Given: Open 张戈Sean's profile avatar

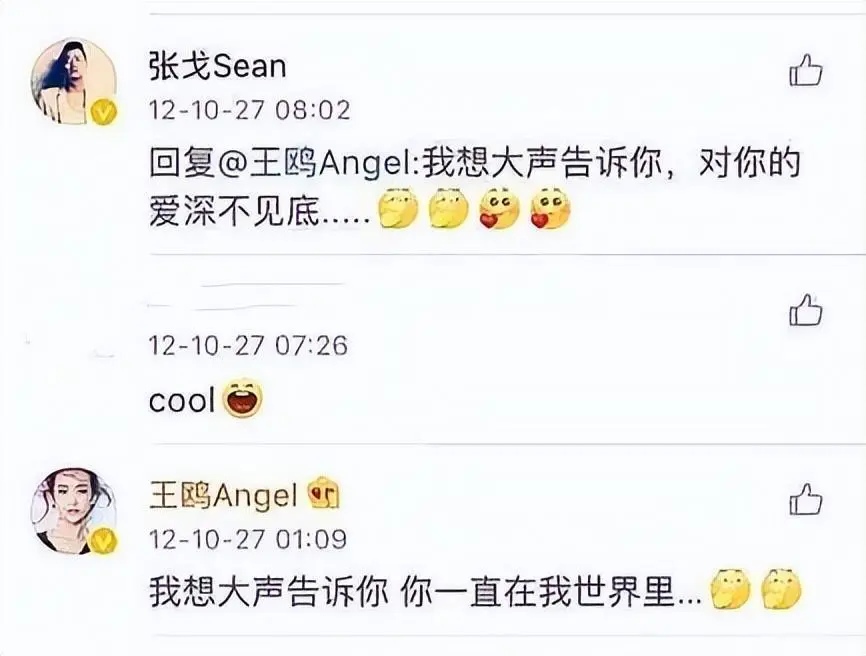Looking at the screenshot, I should (x=74, y=81).
